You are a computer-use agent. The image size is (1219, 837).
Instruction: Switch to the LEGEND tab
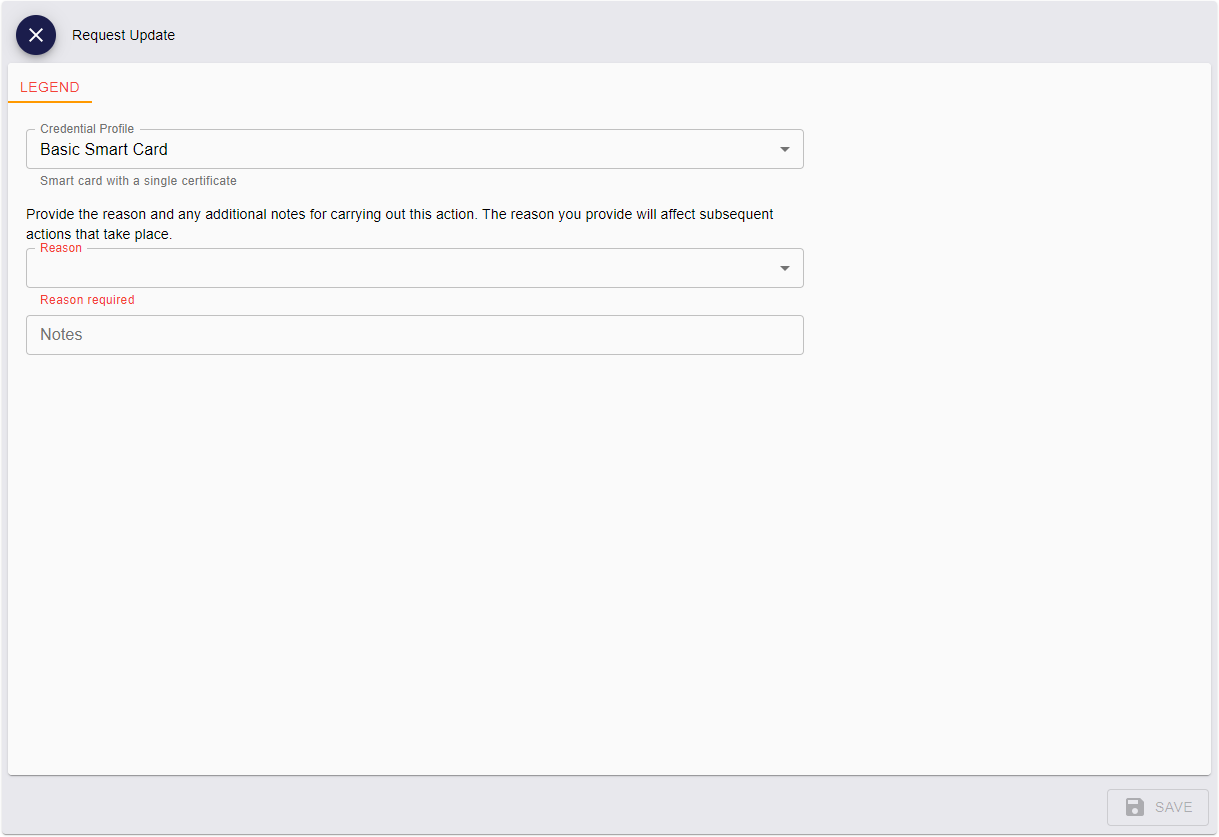tap(50, 87)
